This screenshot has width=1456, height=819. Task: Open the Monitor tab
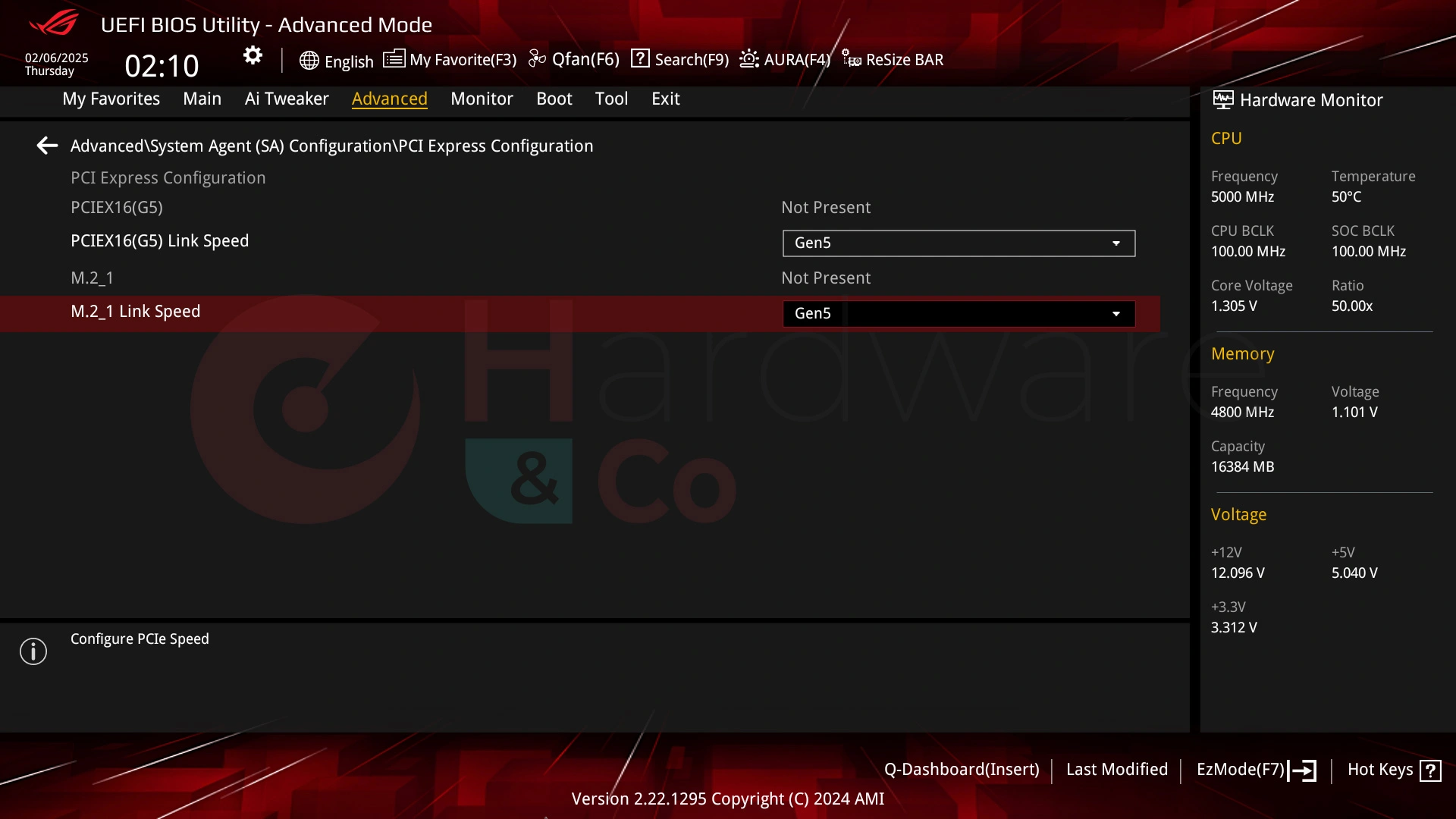482,99
